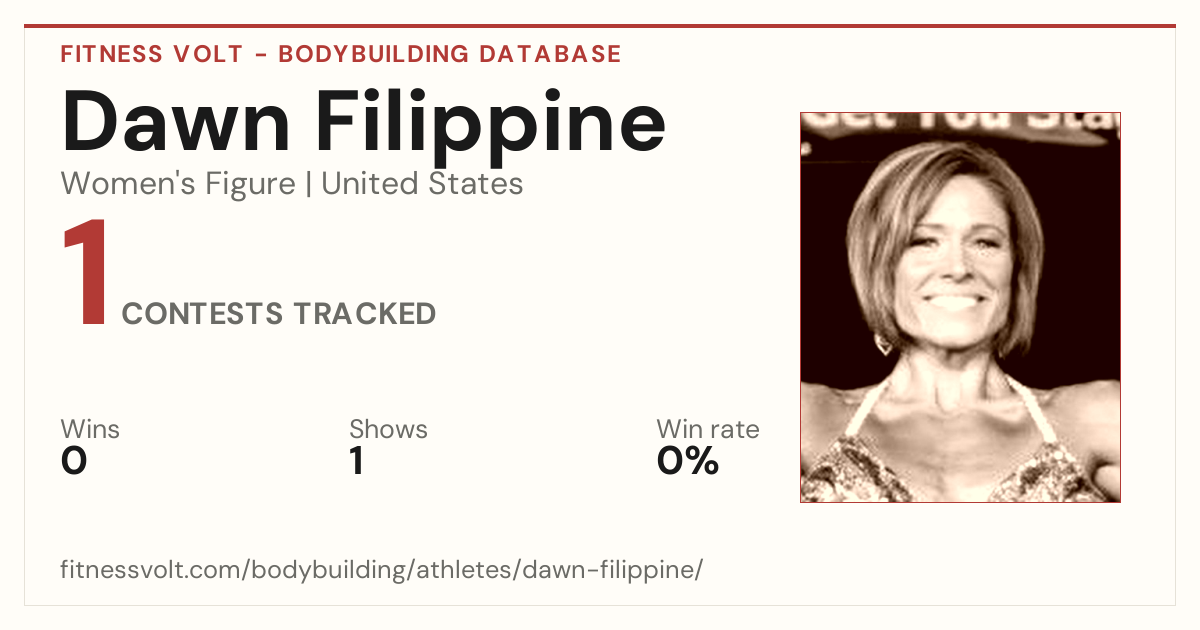Select the Women's Figure division text
Viewport: 1200px width, 630px height.
pyautogui.click(x=178, y=184)
